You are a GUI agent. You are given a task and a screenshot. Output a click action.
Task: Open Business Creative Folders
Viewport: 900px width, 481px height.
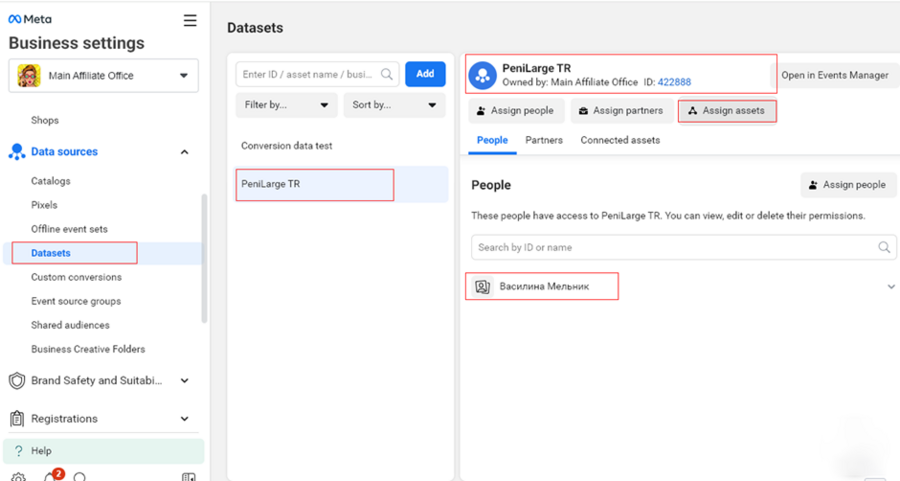coord(88,349)
